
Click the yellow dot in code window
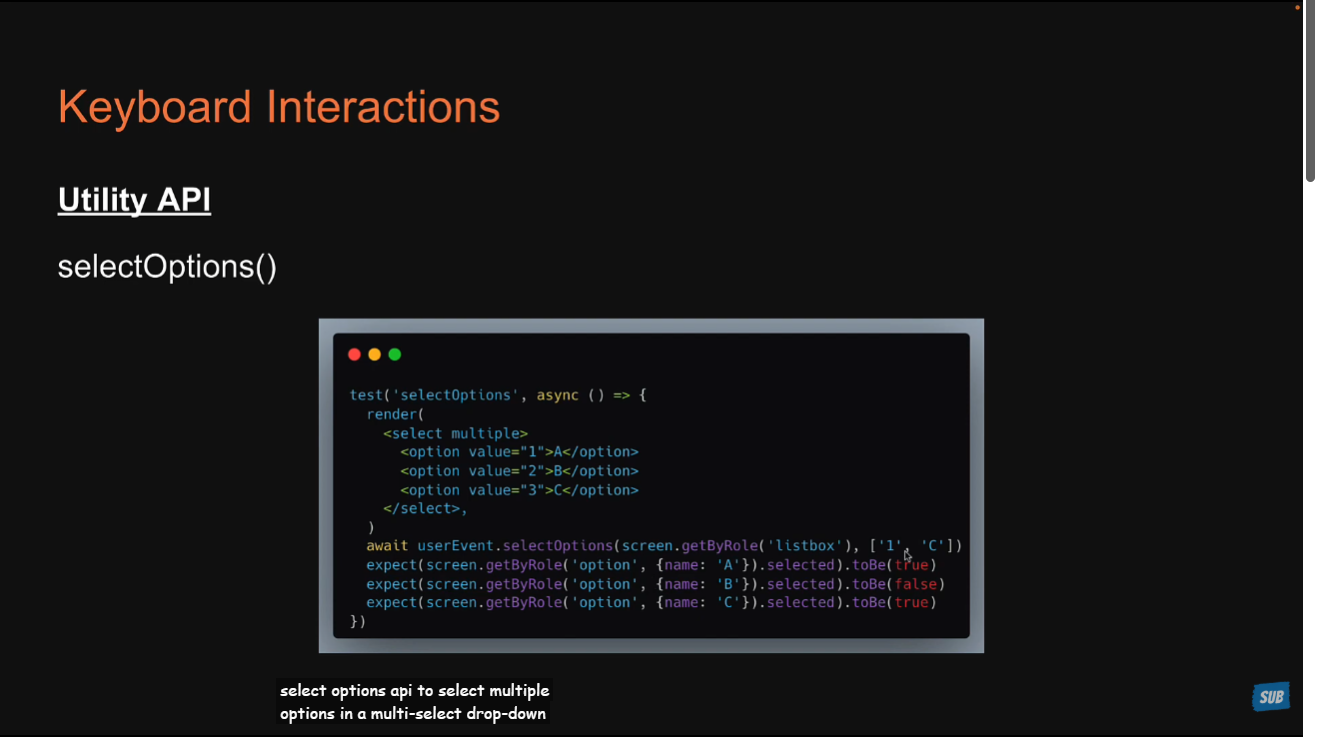click(374, 355)
